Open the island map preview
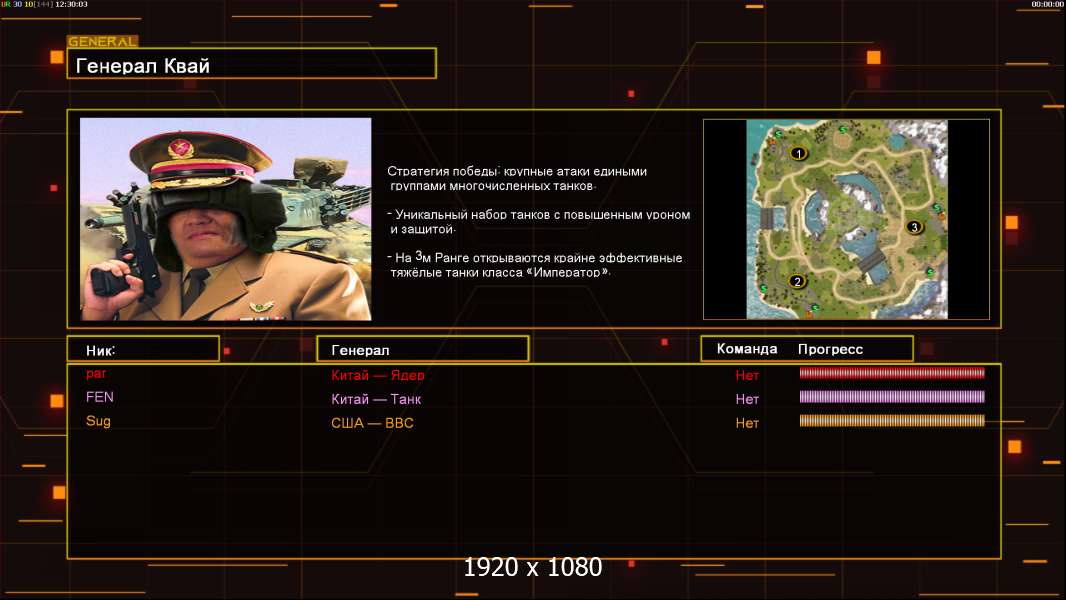1066x600 pixels. (x=846, y=219)
